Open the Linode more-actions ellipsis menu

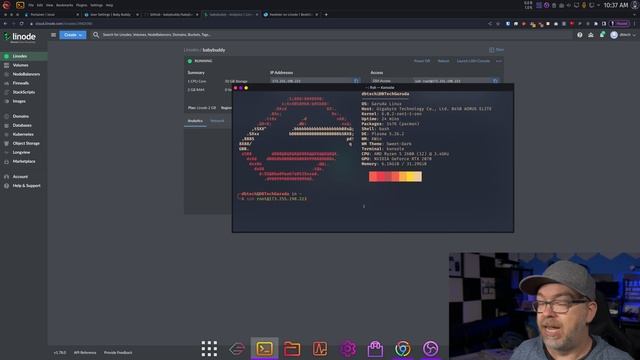[499, 61]
